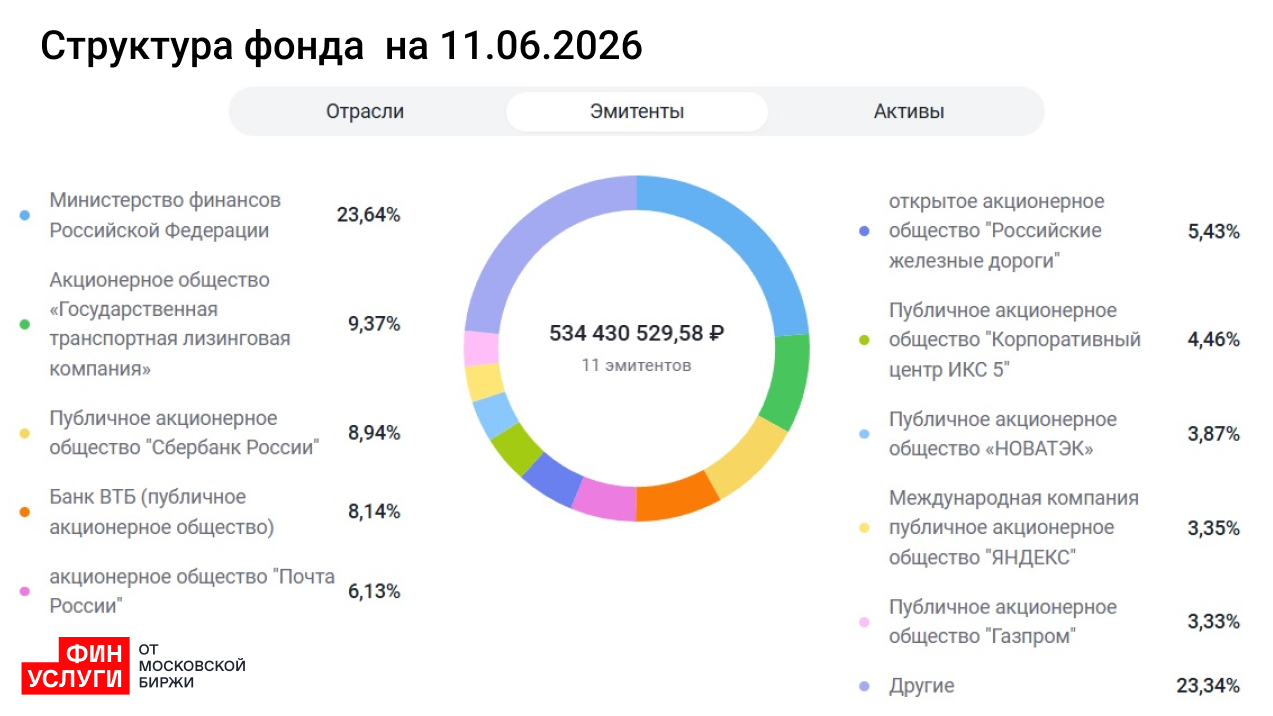Click light pink dot beside Газпром

pyautogui.click(x=865, y=622)
